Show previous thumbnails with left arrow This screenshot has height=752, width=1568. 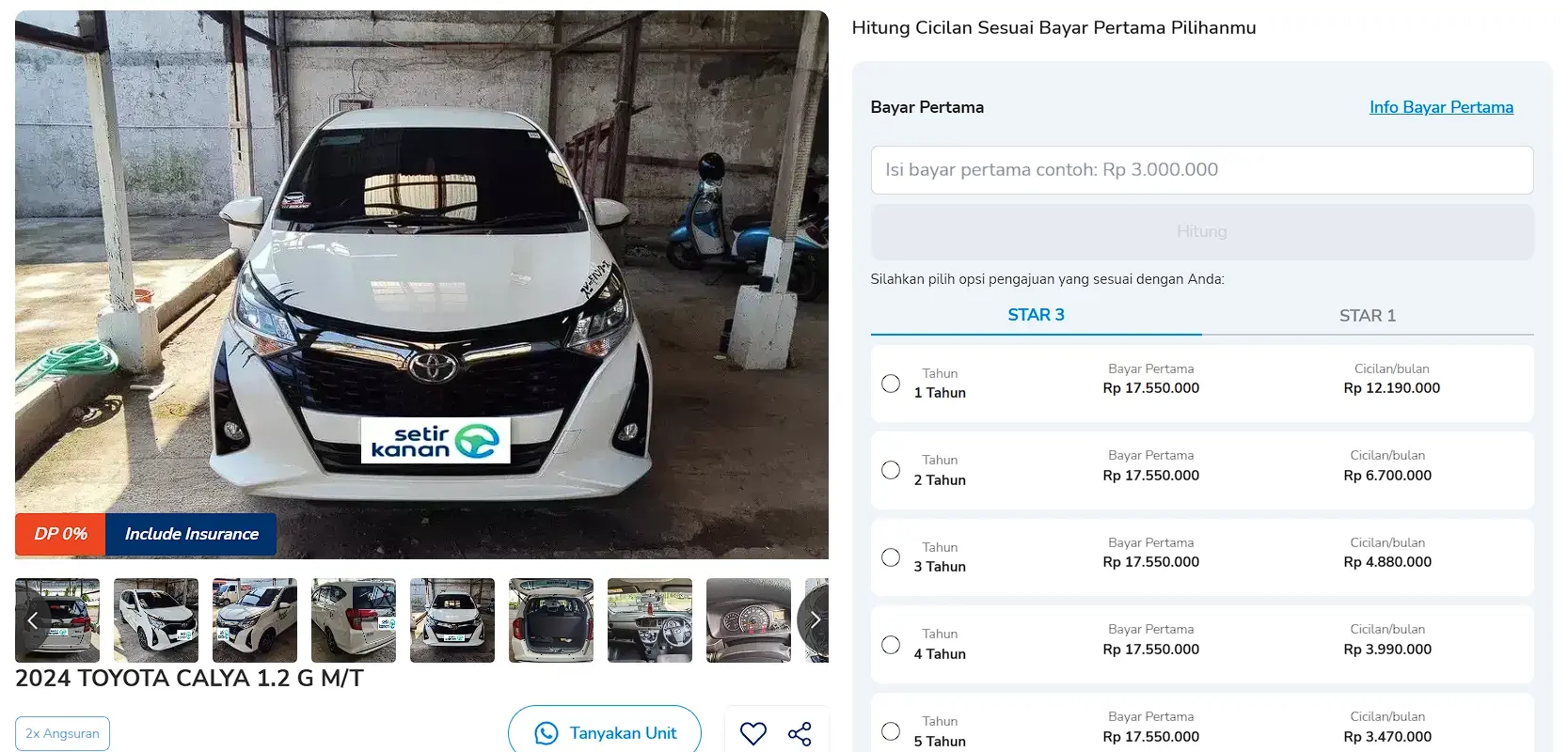[33, 619]
